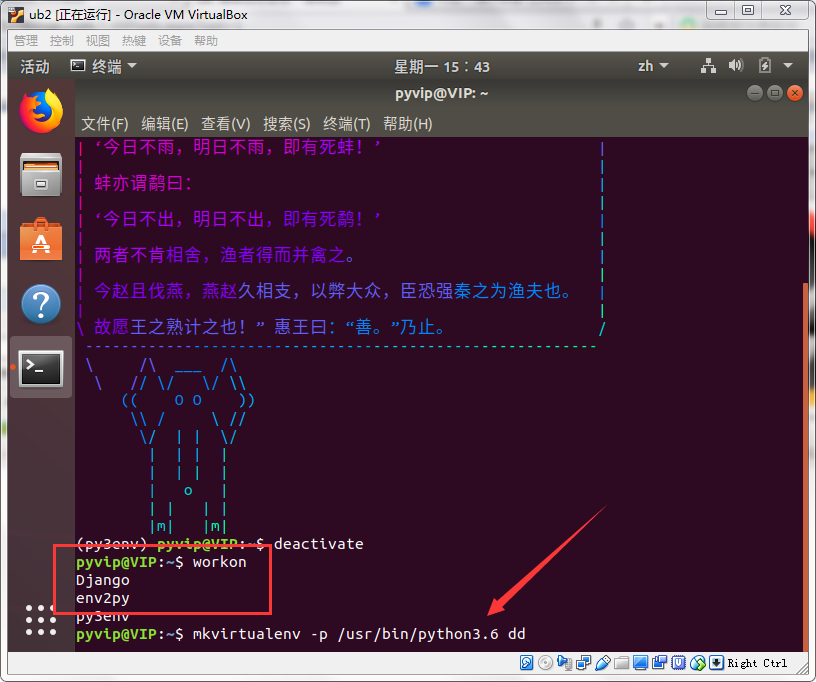Viewport: 816px width, 682px height.
Task: Click the Right Ctrl host key label
Action: pos(757,663)
